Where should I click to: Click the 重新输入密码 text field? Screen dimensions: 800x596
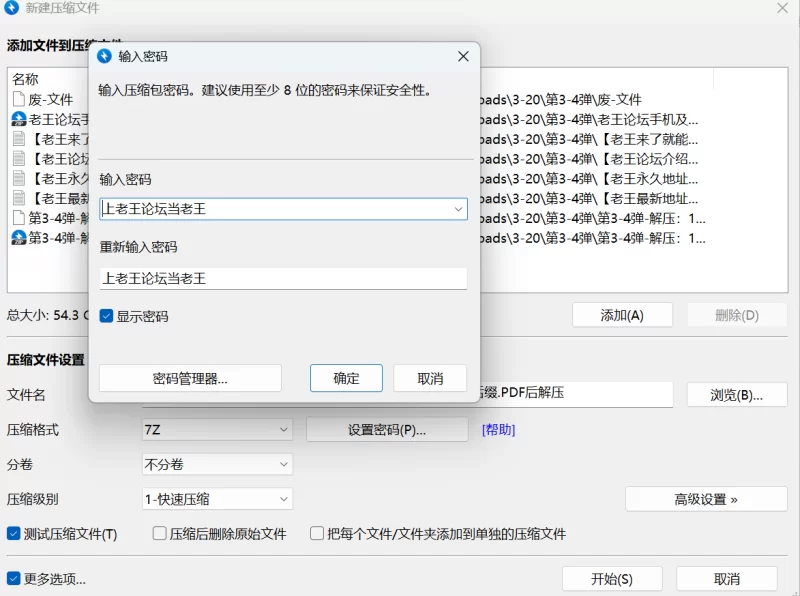coord(283,279)
